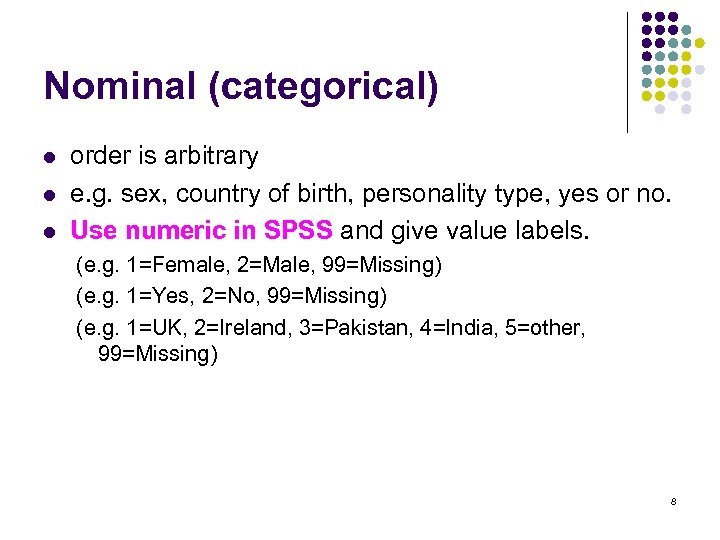Click the slide title "Nominal (categorical)"

[x=240, y=86]
